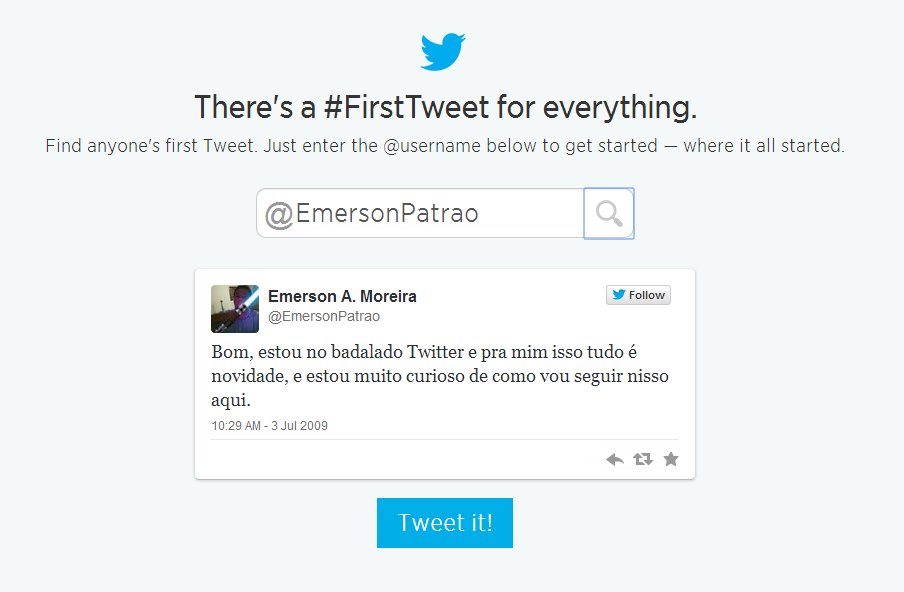Screen dimensions: 904x592
Task: Open the Emerson A. Moreira name link
Action: 342,296
